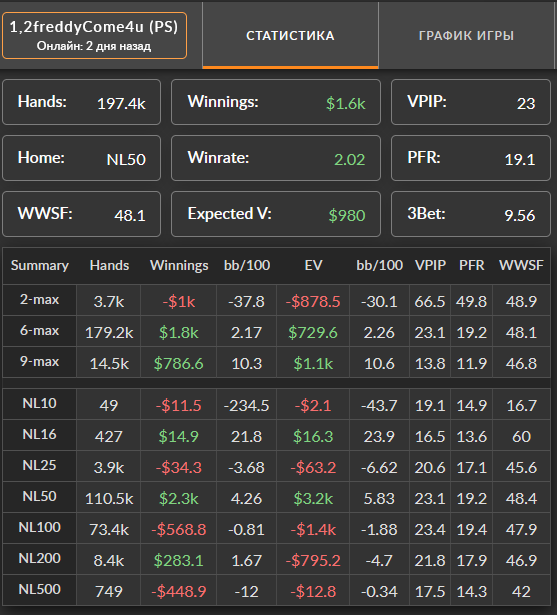Sort table by Winnings column header
Image resolution: width=557 pixels, height=615 pixels.
[x=179, y=266]
